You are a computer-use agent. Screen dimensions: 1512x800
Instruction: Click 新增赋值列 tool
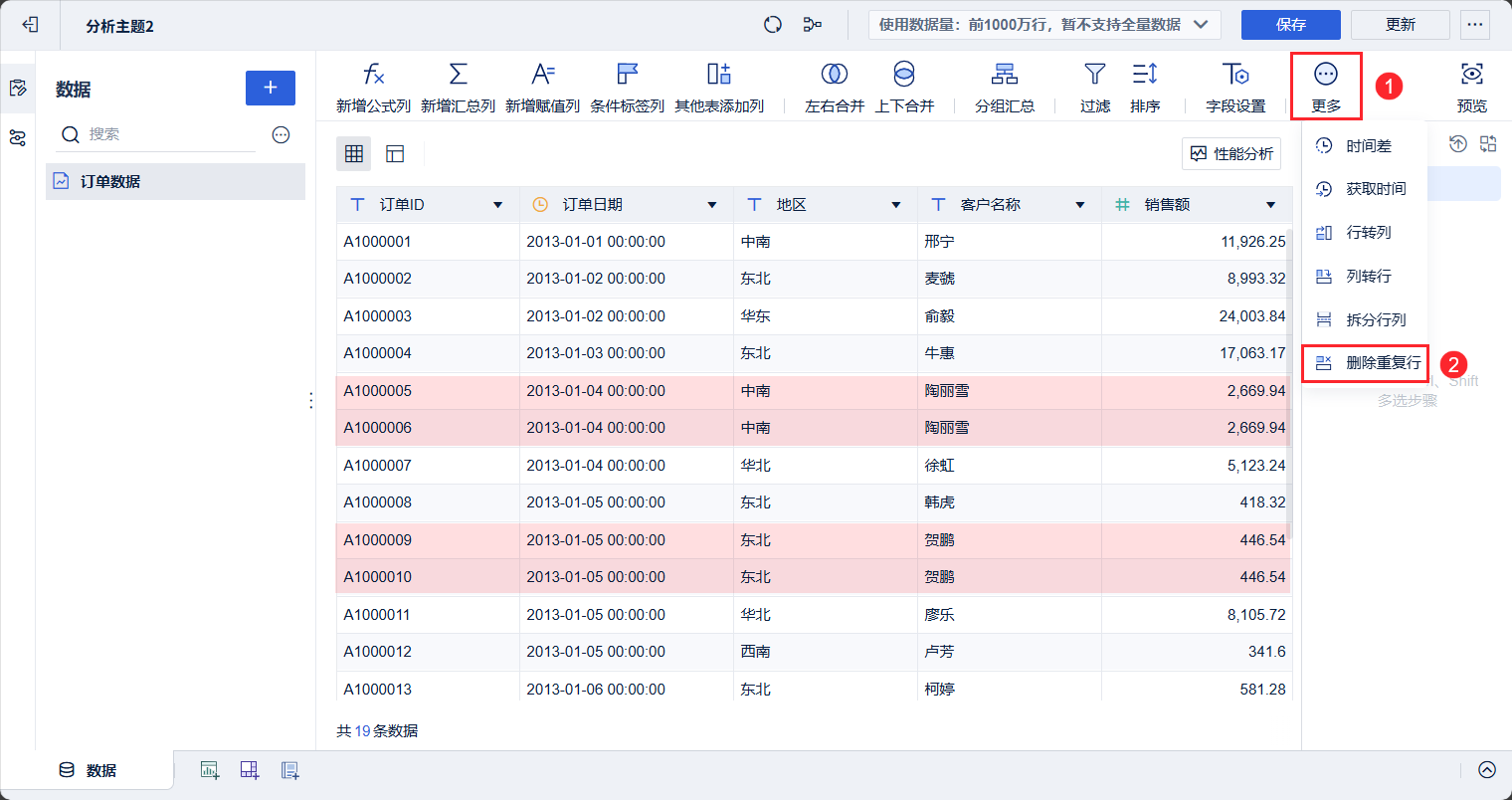pos(542,87)
